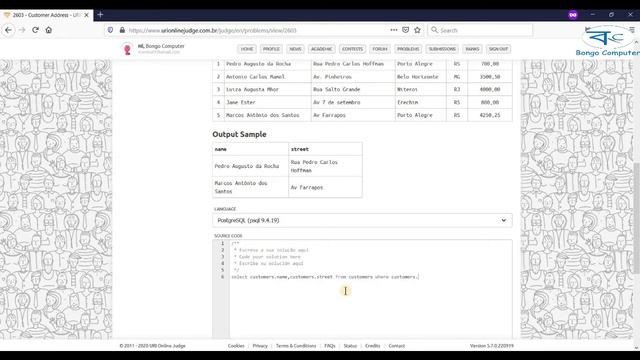The height and width of the screenshot is (360, 640).
Task: Open the FAQs footer link
Action: point(330,346)
